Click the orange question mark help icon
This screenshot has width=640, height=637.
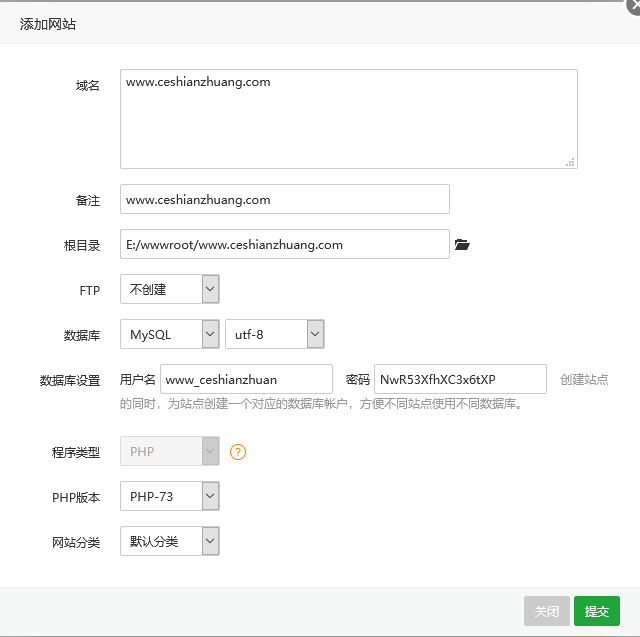click(238, 452)
